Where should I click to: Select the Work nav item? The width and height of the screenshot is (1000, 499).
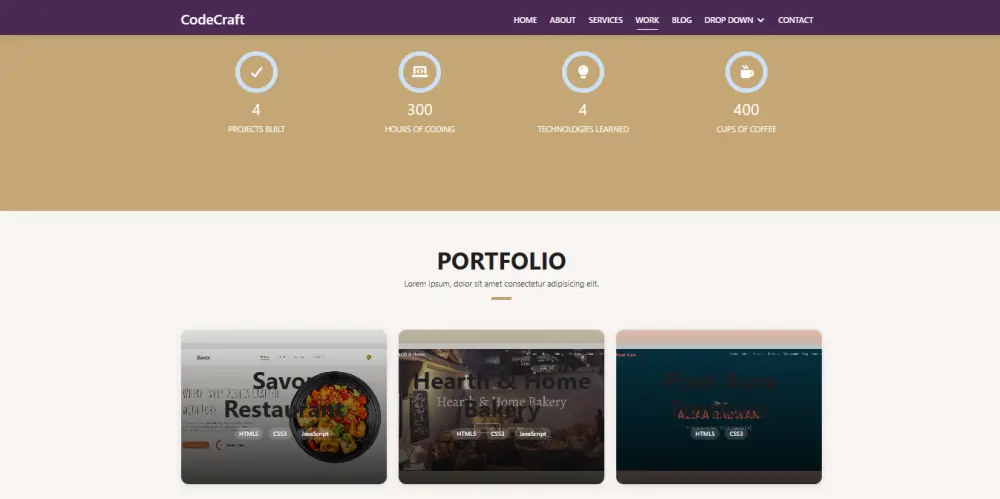point(647,20)
